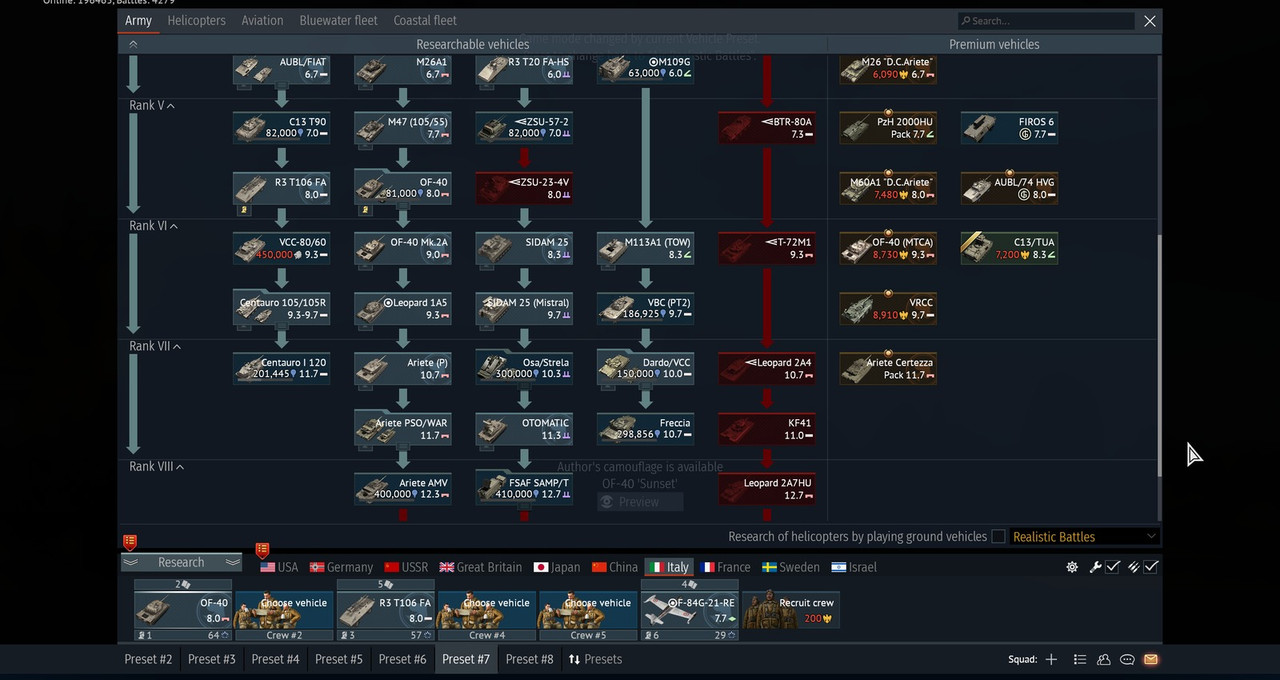The image size is (1280, 680).
Task: Switch to the Aviation tab
Action: 262,20
